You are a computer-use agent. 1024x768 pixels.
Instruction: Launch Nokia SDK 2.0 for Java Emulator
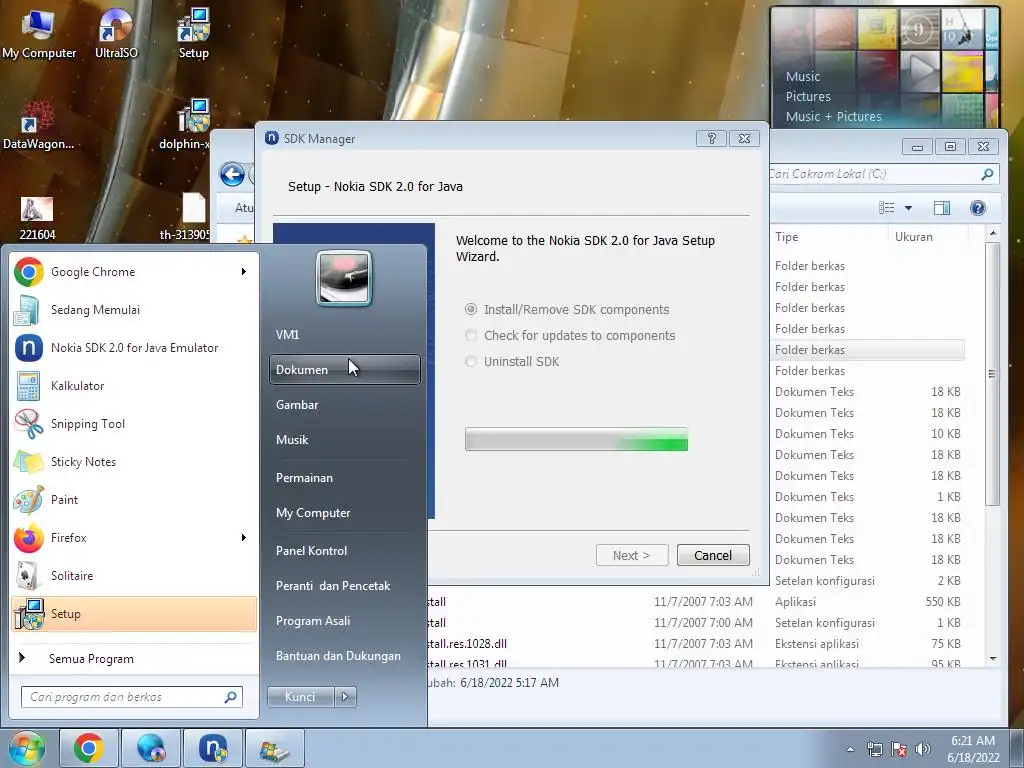[134, 347]
